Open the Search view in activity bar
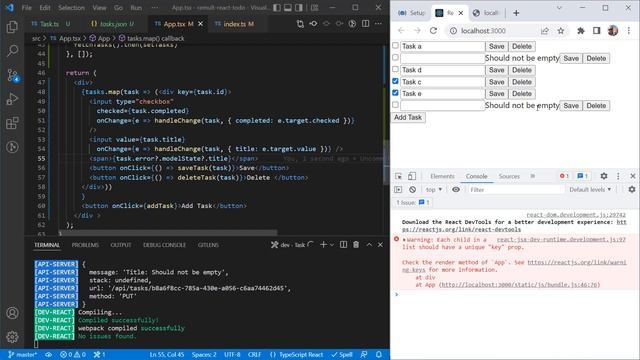This screenshot has height=360, width=640. [x=12, y=51]
